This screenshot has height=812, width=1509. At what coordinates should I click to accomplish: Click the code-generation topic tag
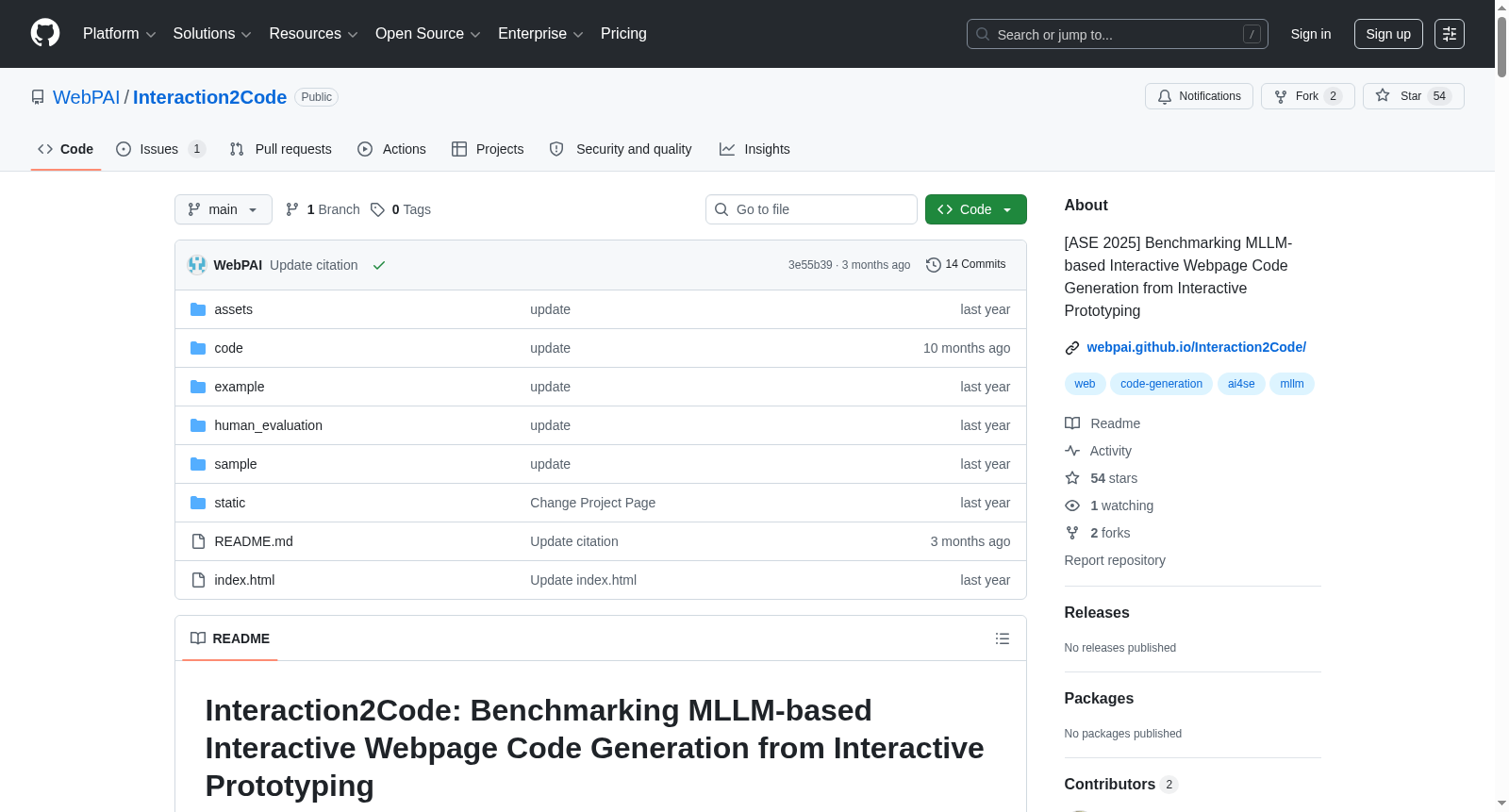pyautogui.click(x=1161, y=384)
